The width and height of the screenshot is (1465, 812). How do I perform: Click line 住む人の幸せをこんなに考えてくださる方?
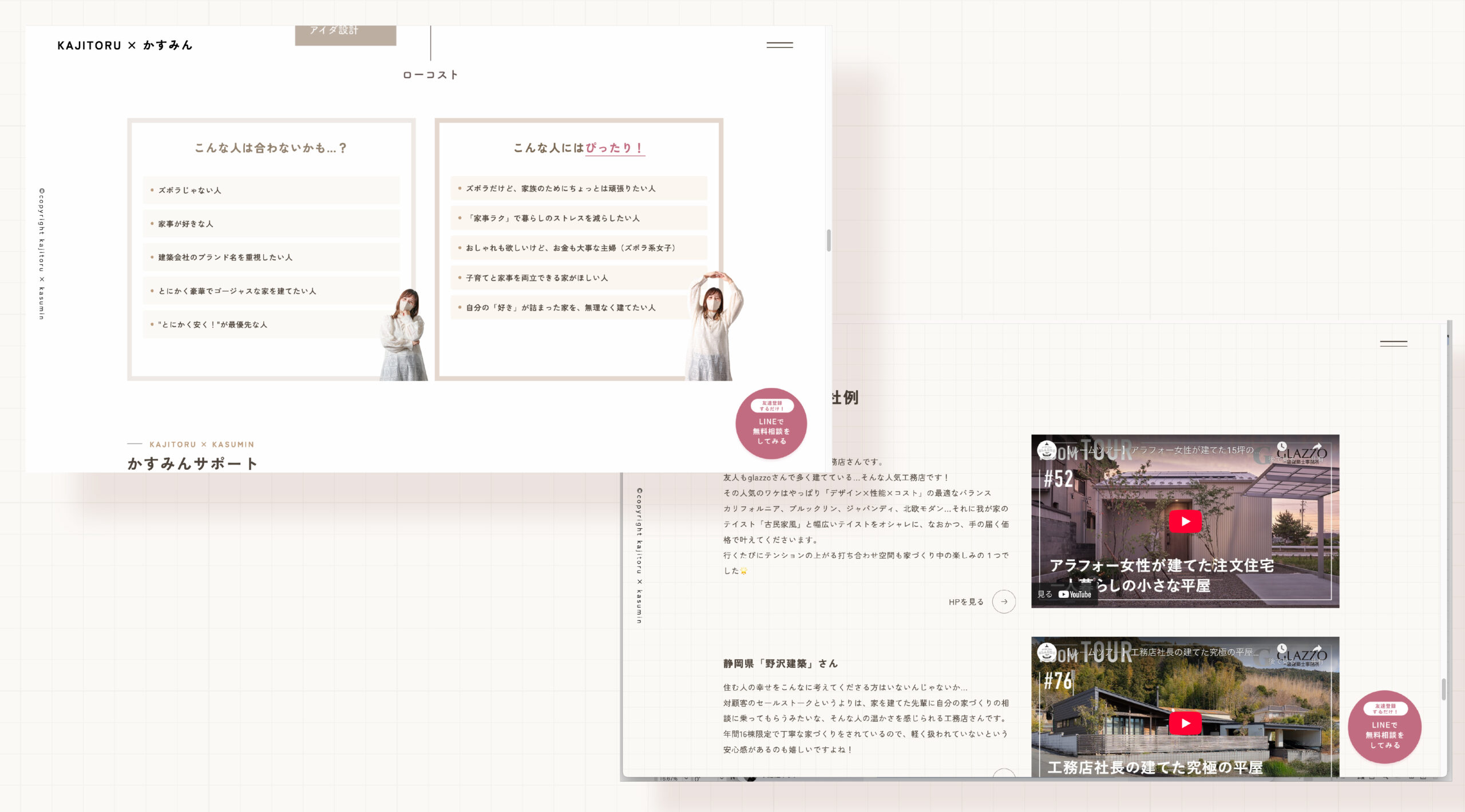point(846,687)
